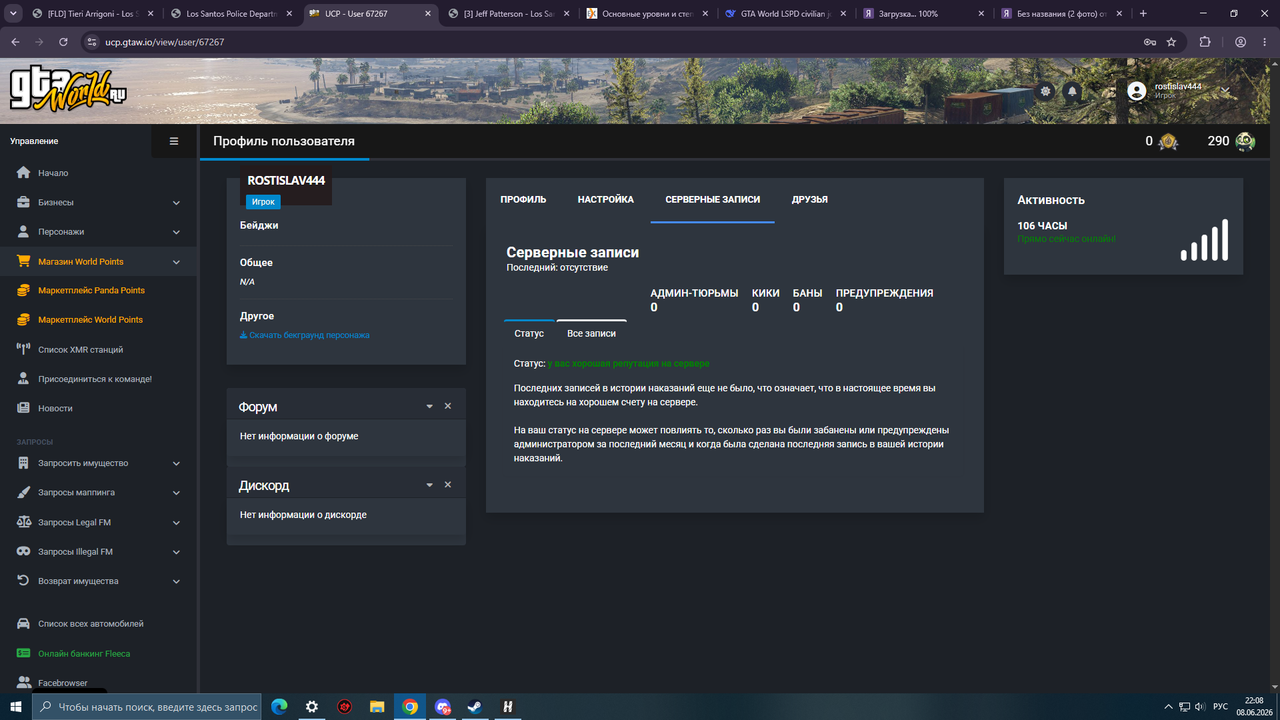Collapse the Дискорд panel with its caret
Viewport: 1280px width, 720px height.
[429, 484]
